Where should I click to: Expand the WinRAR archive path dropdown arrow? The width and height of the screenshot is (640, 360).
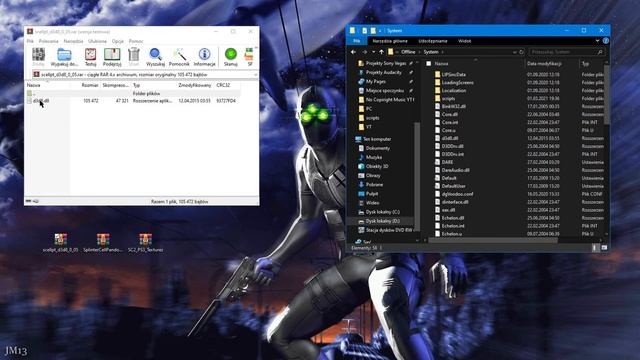point(255,75)
